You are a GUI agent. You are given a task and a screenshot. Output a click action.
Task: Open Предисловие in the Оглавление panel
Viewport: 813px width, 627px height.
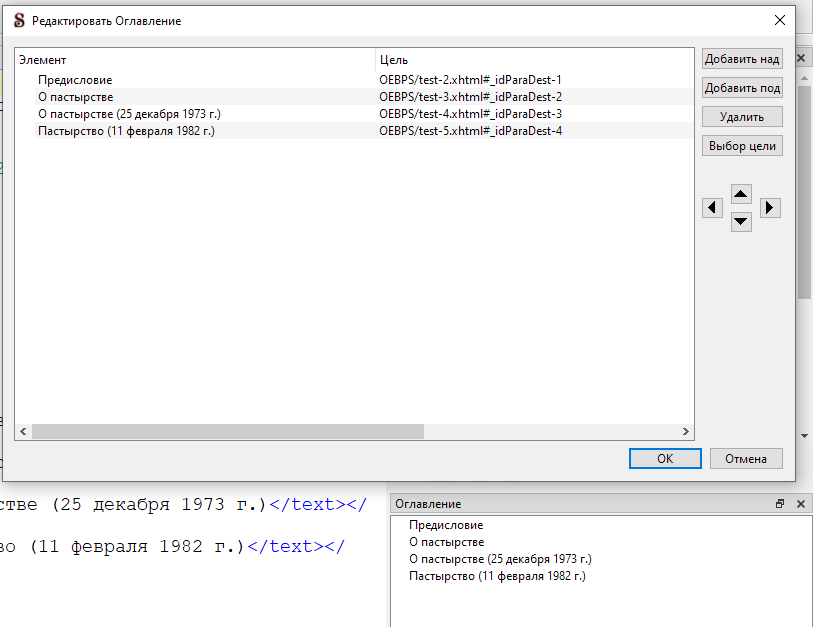[x=446, y=525]
